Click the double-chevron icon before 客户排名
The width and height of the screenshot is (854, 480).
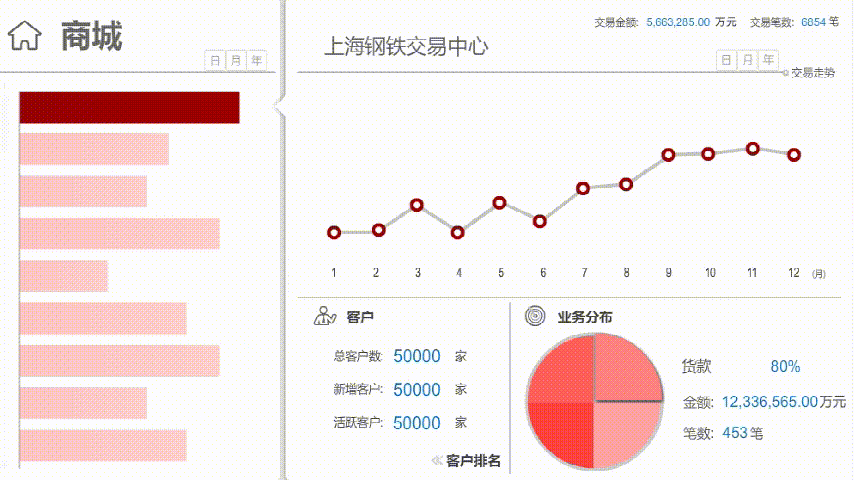tap(436, 461)
